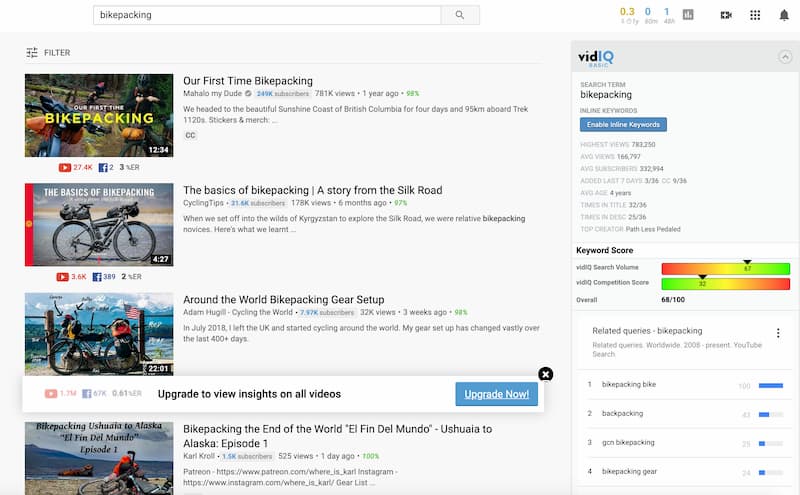Open the YouTube apps grid icon

[x=755, y=15]
